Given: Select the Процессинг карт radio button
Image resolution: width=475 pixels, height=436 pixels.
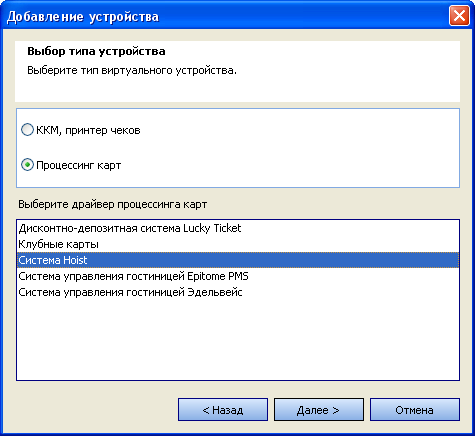Looking at the screenshot, I should pyautogui.click(x=27, y=165).
